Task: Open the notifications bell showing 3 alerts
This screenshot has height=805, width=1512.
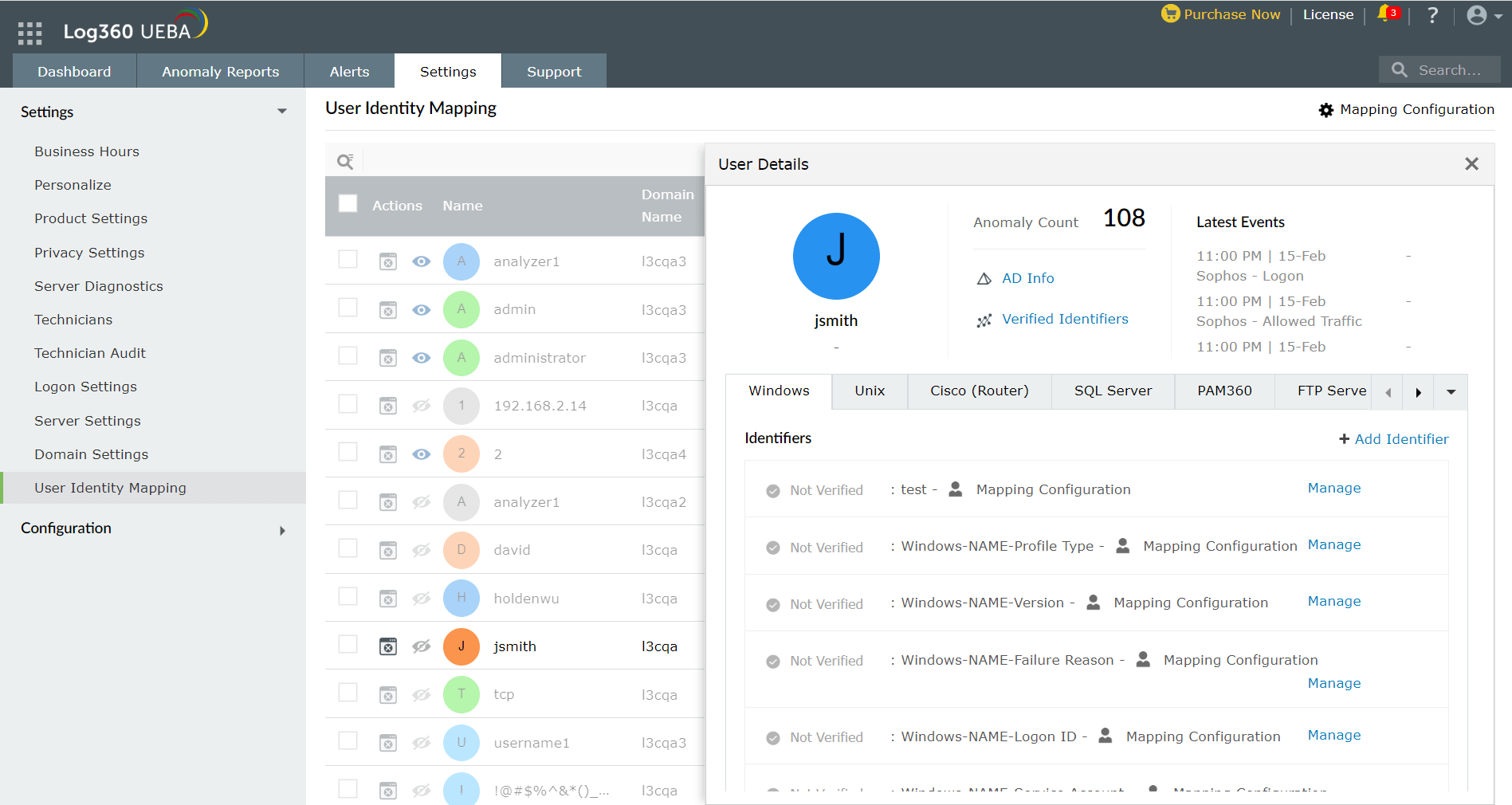Action: (1387, 14)
